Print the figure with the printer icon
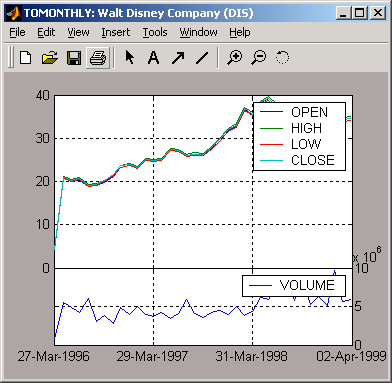392x383 pixels. 98,58
